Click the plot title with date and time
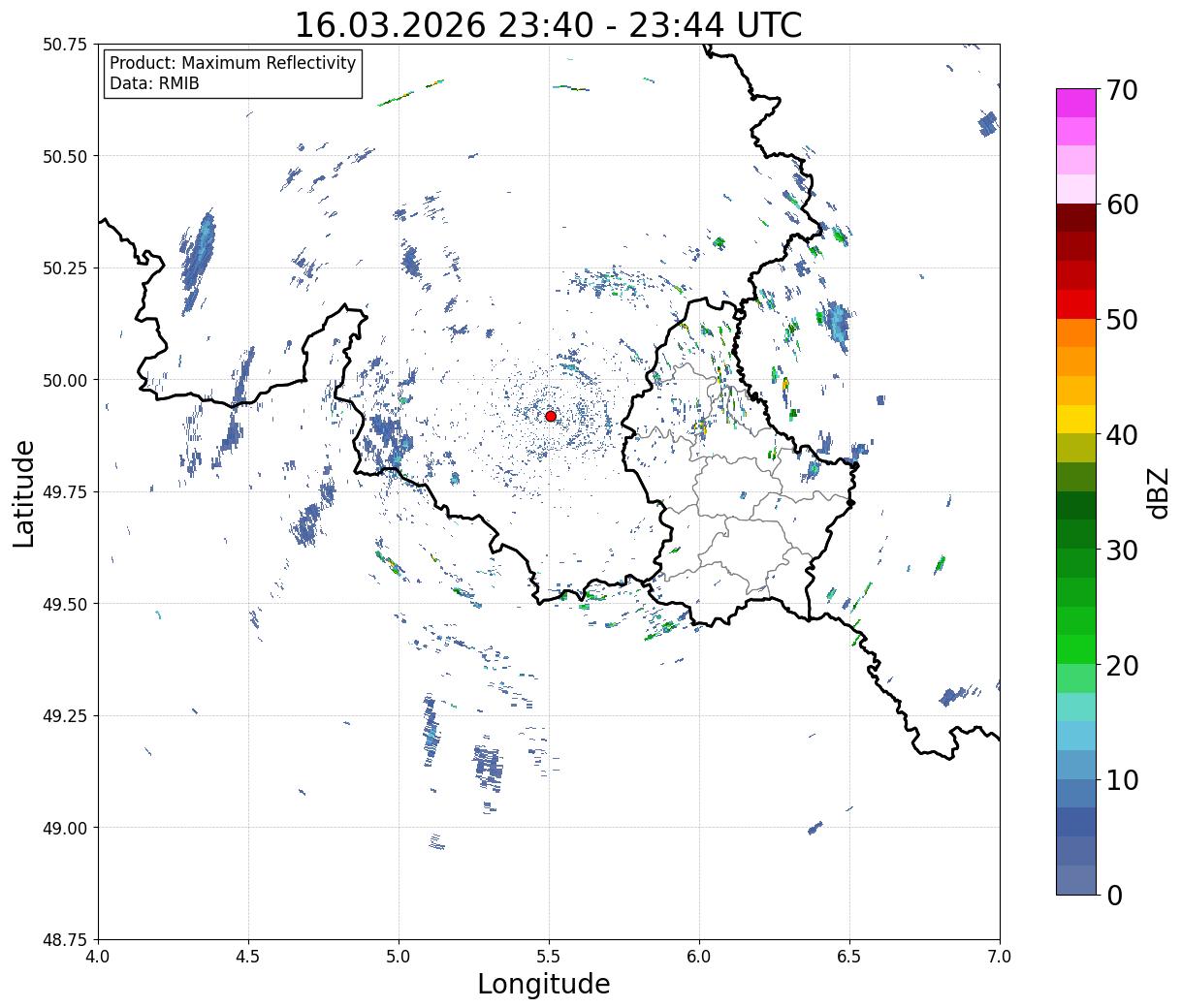 click(x=548, y=25)
